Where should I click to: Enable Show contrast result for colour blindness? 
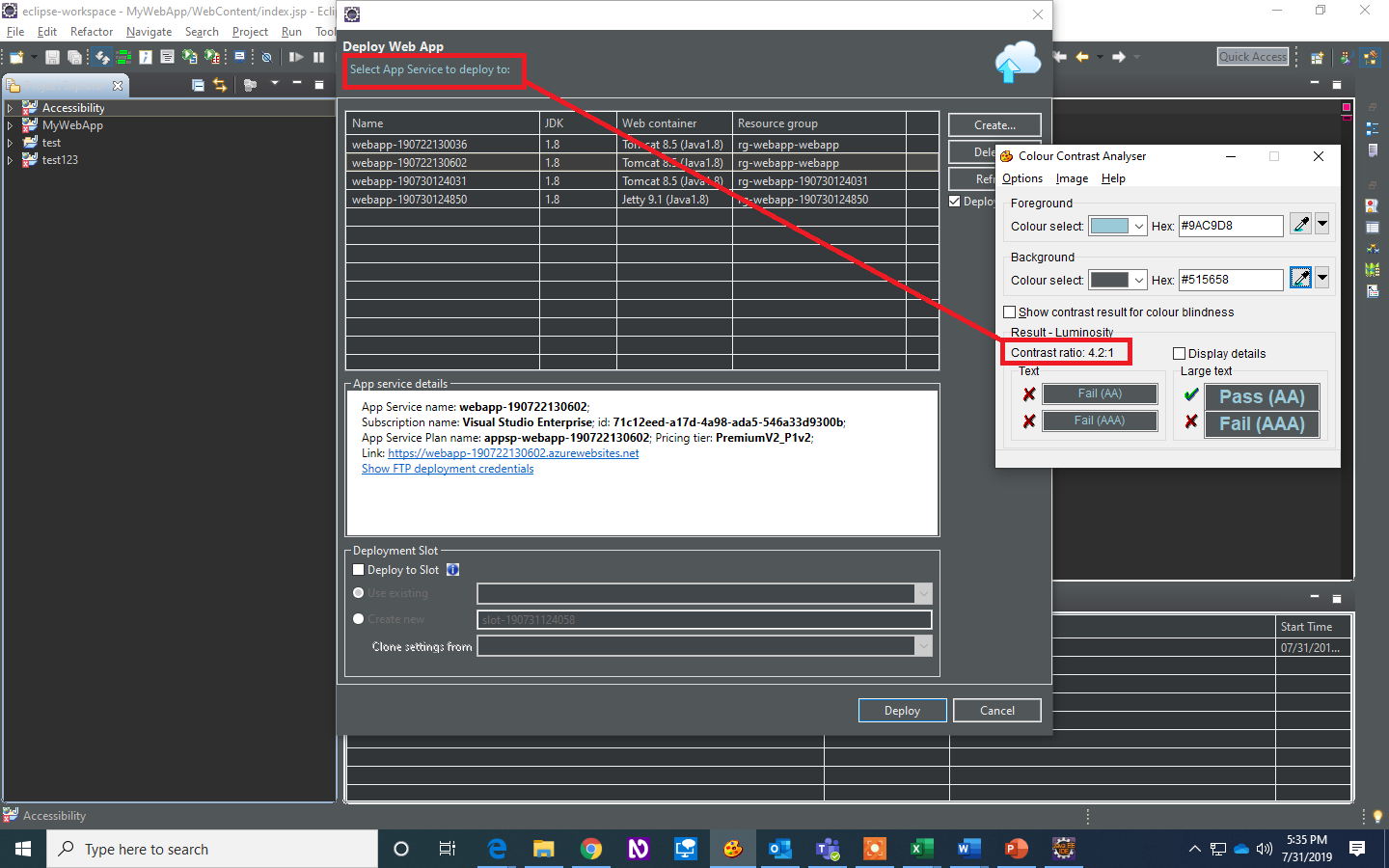pos(1010,312)
